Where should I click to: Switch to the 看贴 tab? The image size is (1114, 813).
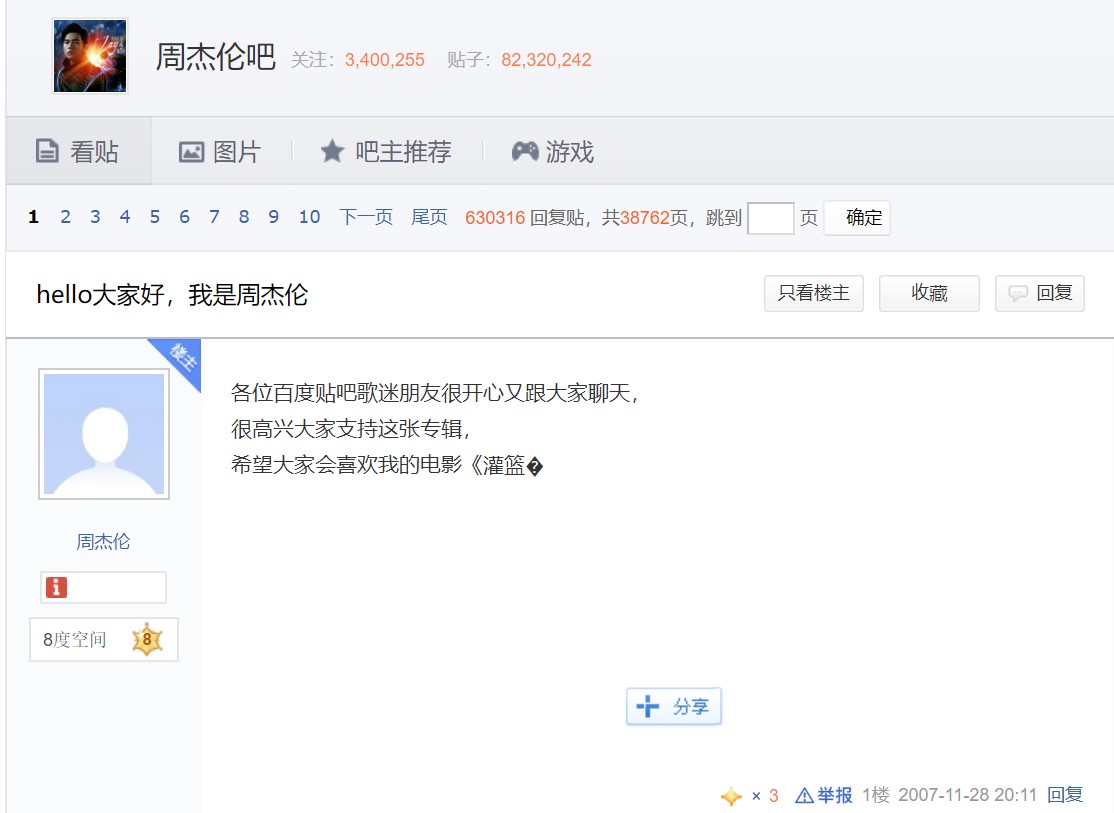pos(78,151)
